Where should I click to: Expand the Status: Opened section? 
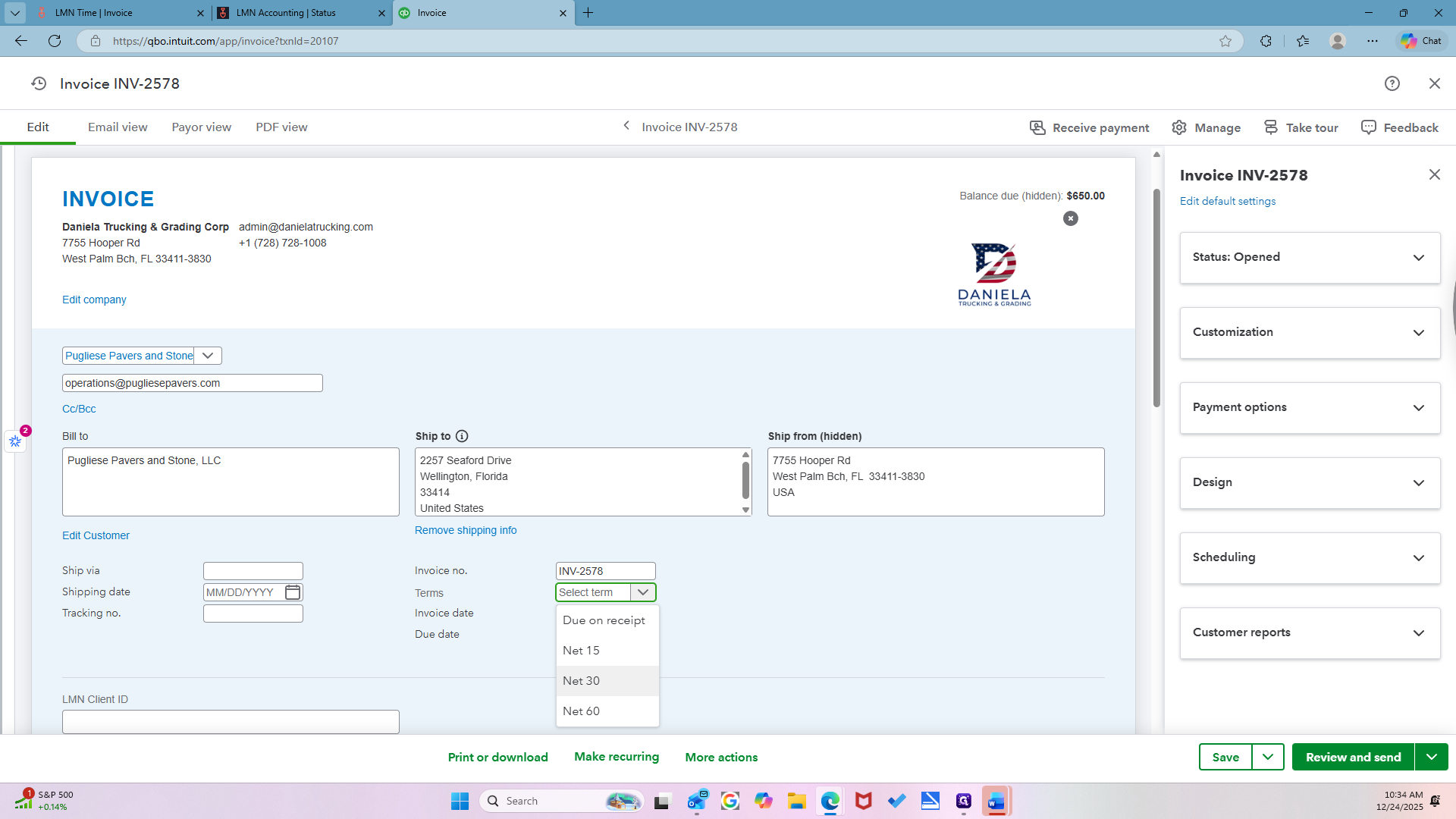pyautogui.click(x=1310, y=258)
